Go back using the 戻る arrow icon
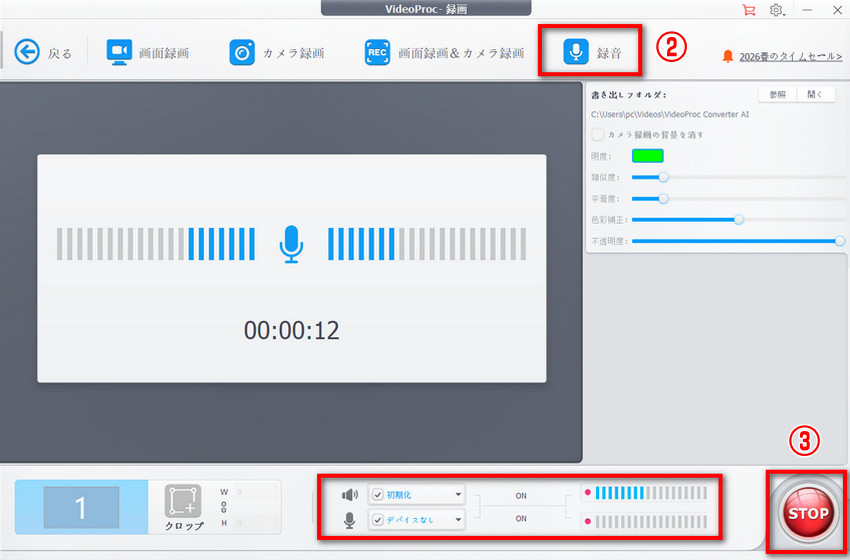This screenshot has width=850, height=560. click(x=27, y=52)
